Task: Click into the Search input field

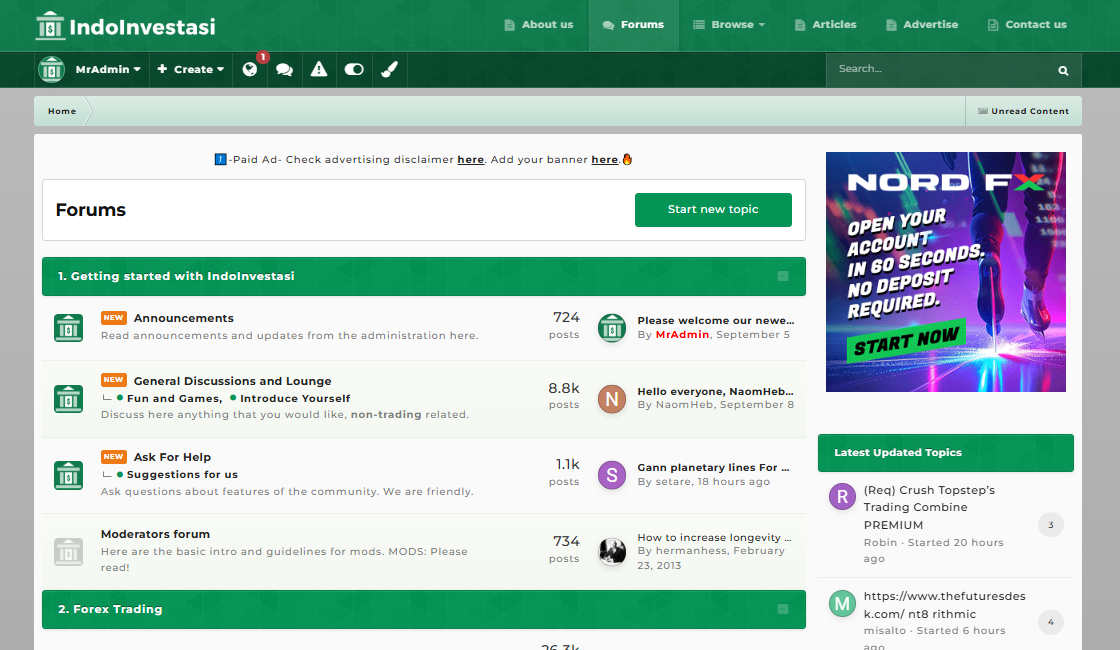Action: 940,70
